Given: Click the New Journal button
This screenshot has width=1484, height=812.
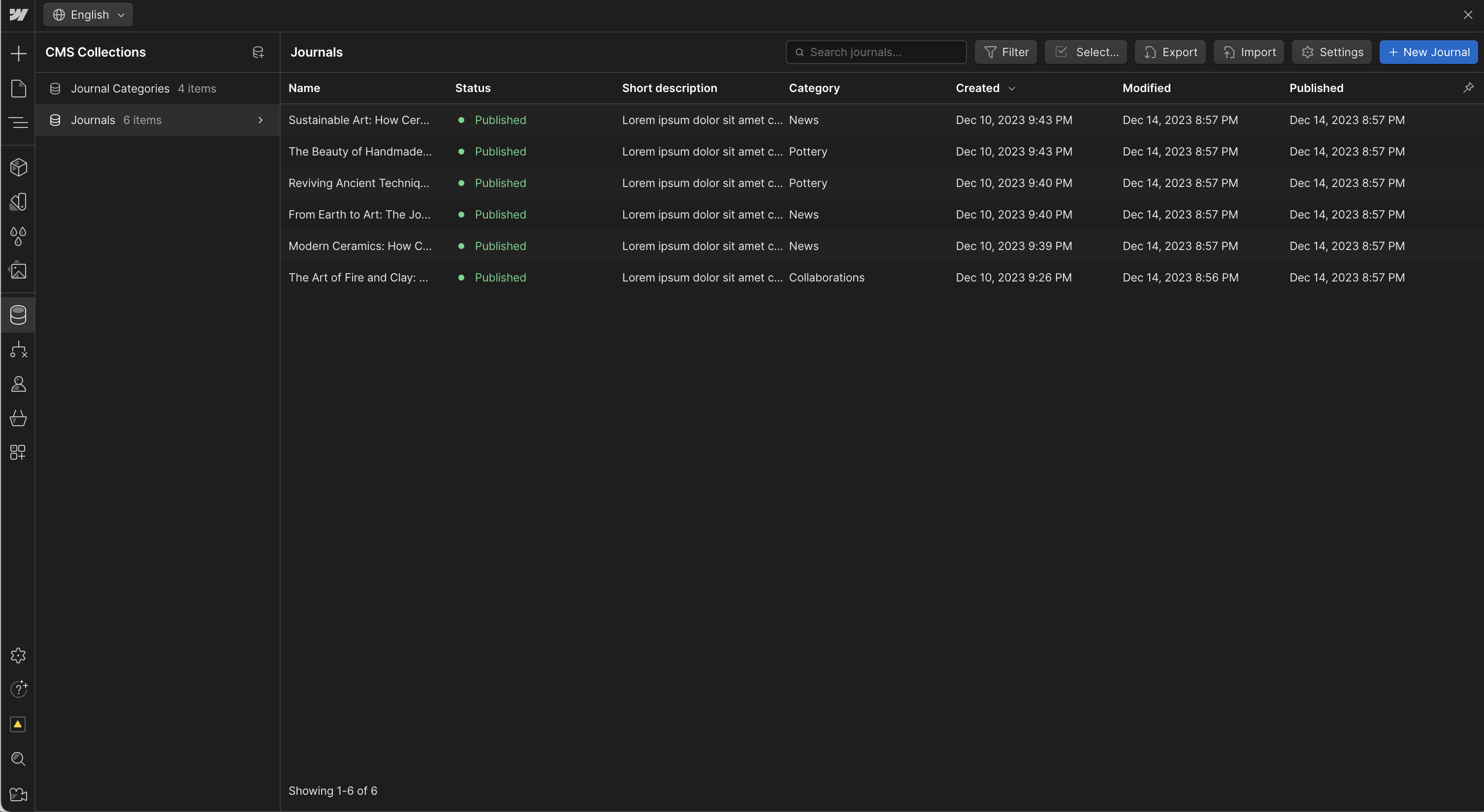Looking at the screenshot, I should 1428,52.
